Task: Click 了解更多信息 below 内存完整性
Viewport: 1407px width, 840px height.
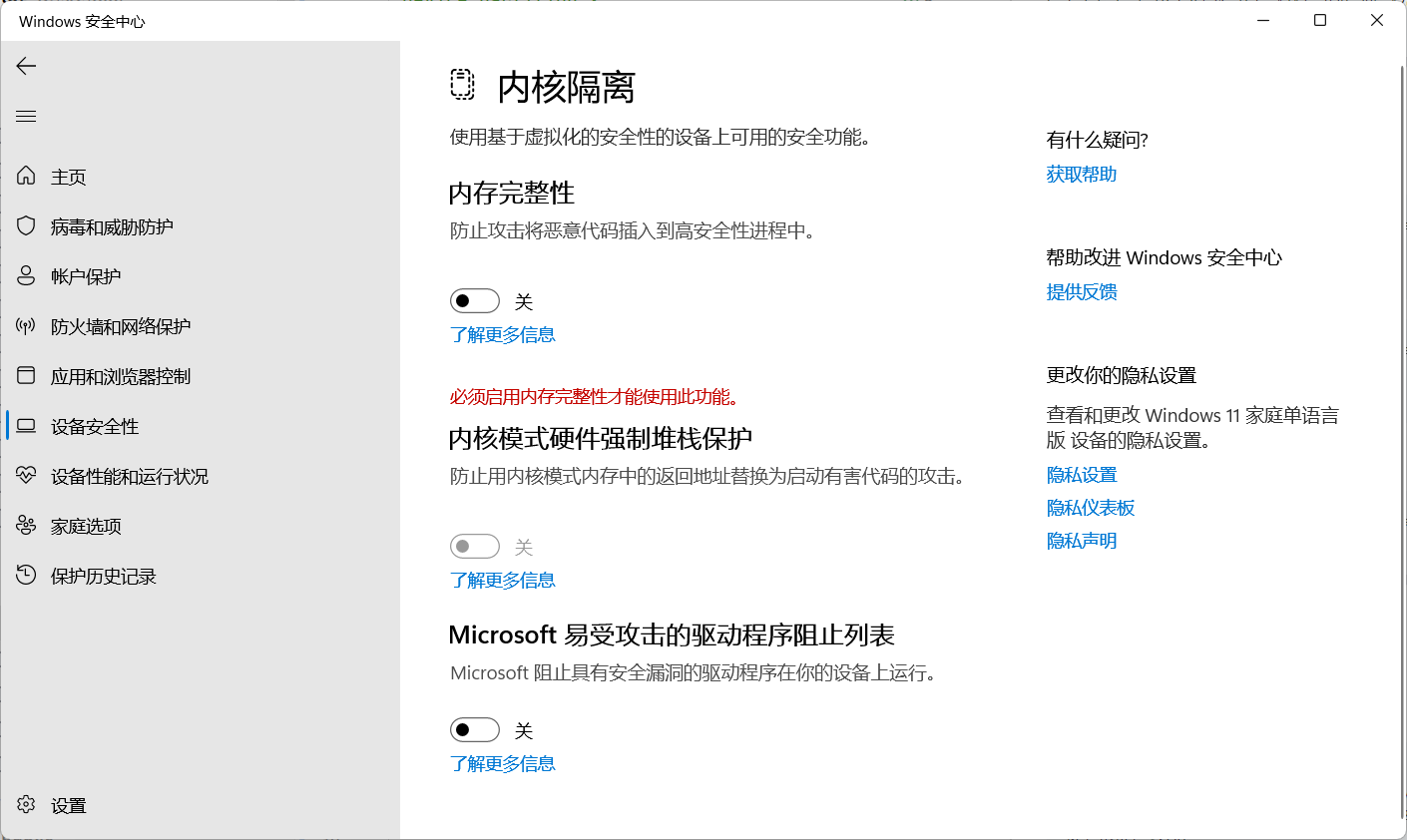Action: coord(503,334)
